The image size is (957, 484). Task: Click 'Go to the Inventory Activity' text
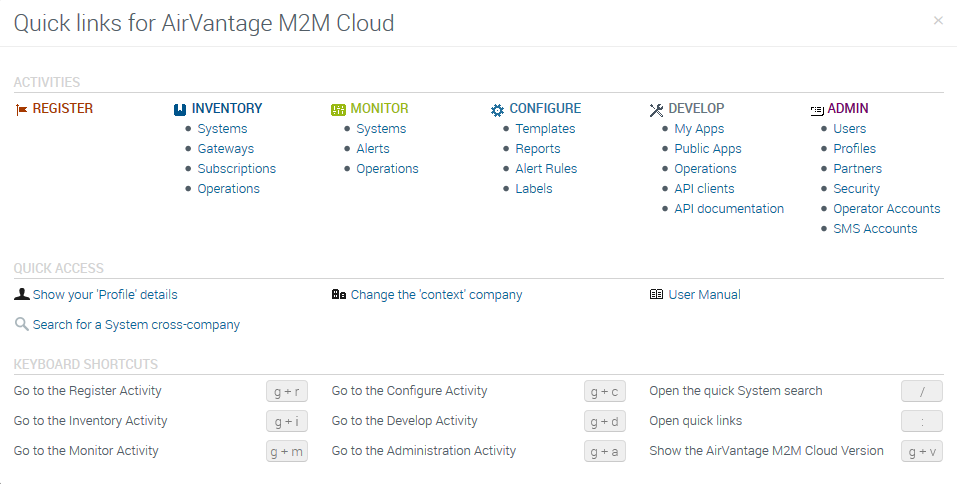click(90, 421)
